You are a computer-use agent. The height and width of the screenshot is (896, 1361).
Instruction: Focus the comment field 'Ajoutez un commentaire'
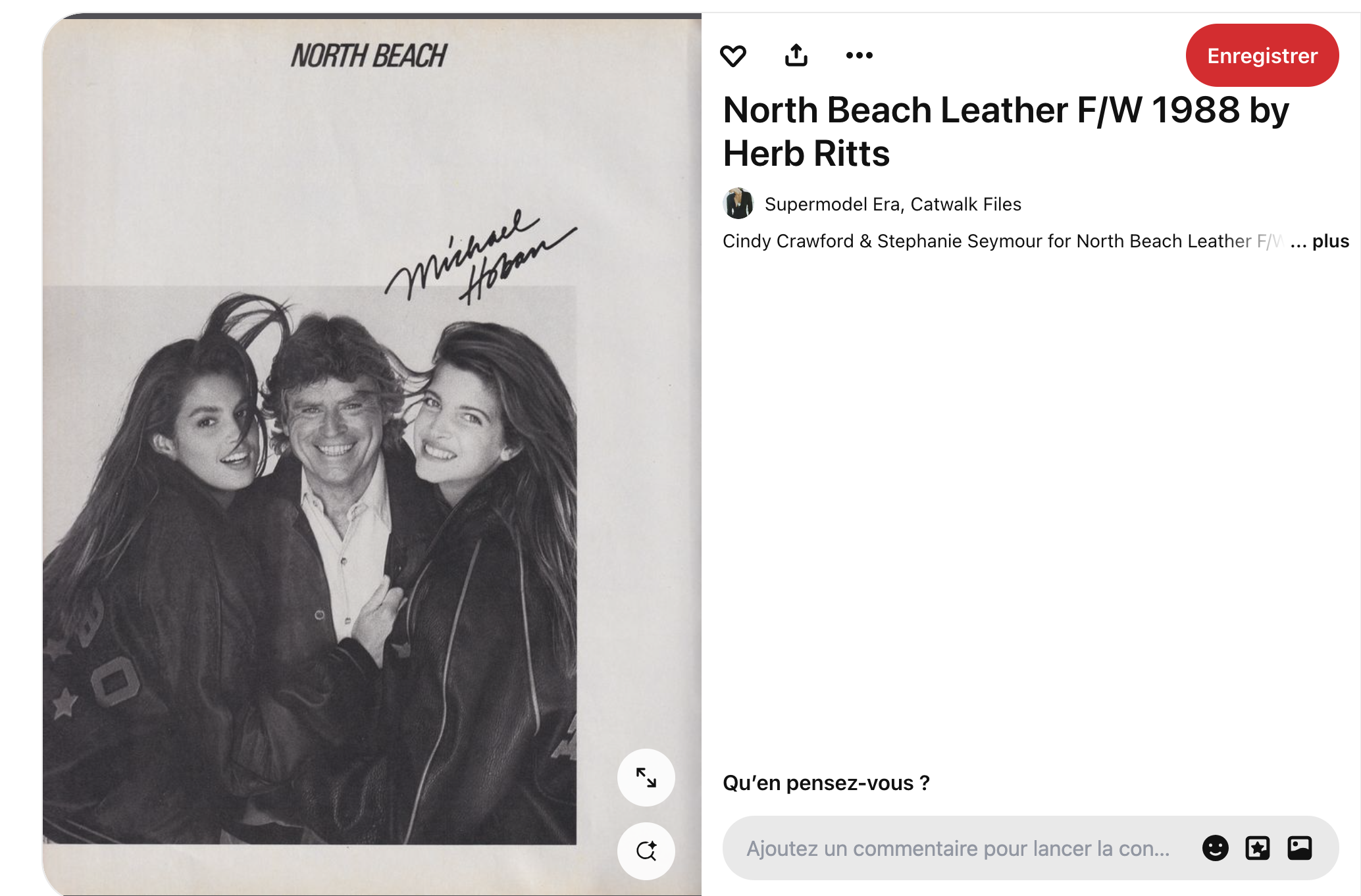point(958,849)
